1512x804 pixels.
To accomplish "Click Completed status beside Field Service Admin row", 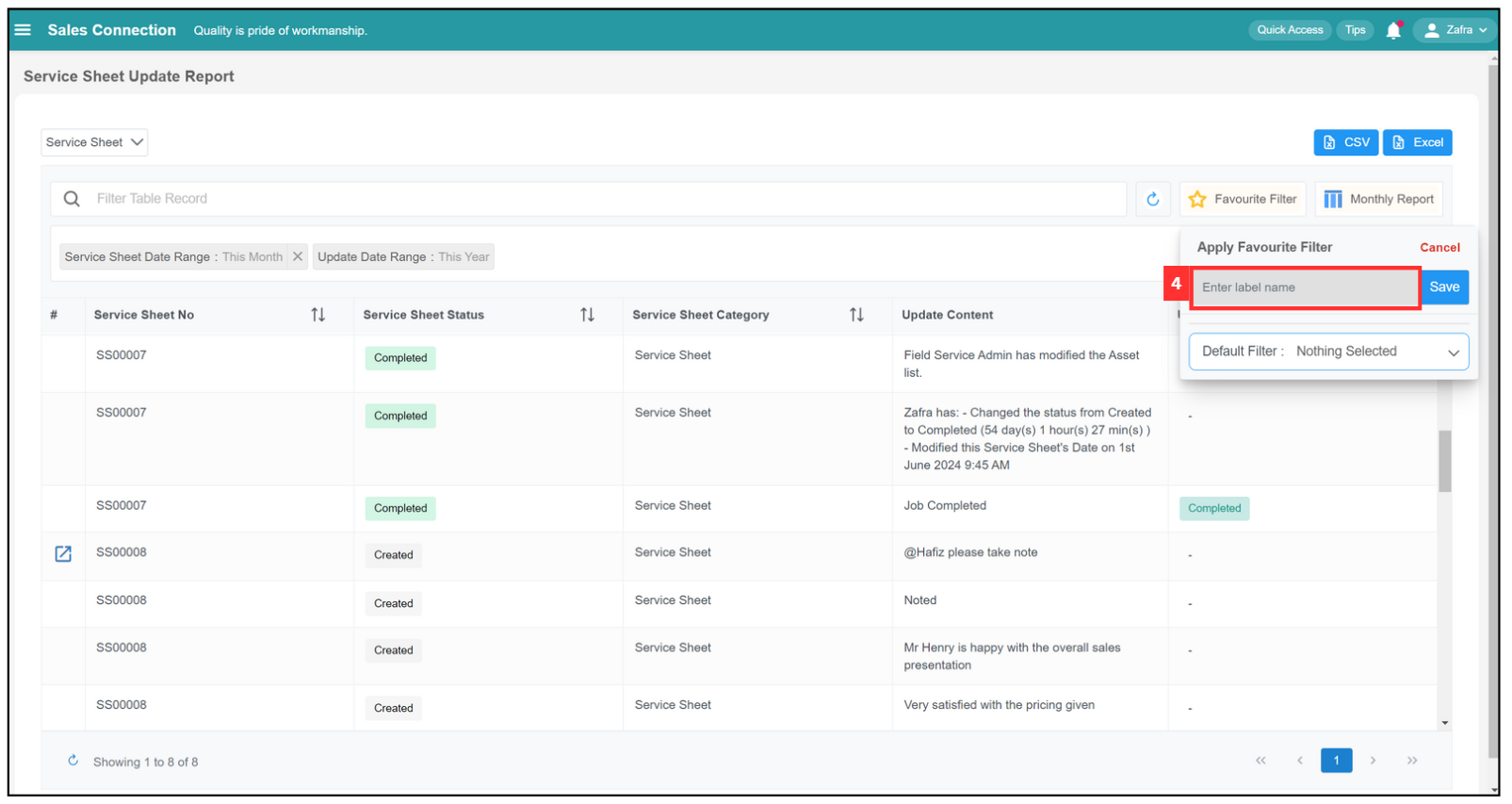I will [x=400, y=358].
